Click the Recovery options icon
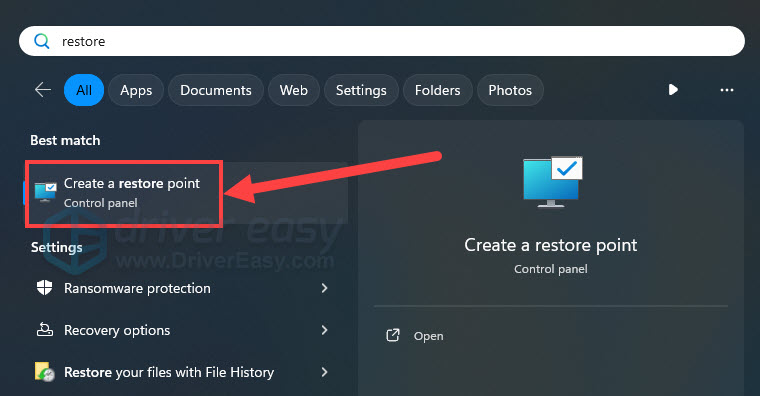760x396 pixels. [45, 330]
